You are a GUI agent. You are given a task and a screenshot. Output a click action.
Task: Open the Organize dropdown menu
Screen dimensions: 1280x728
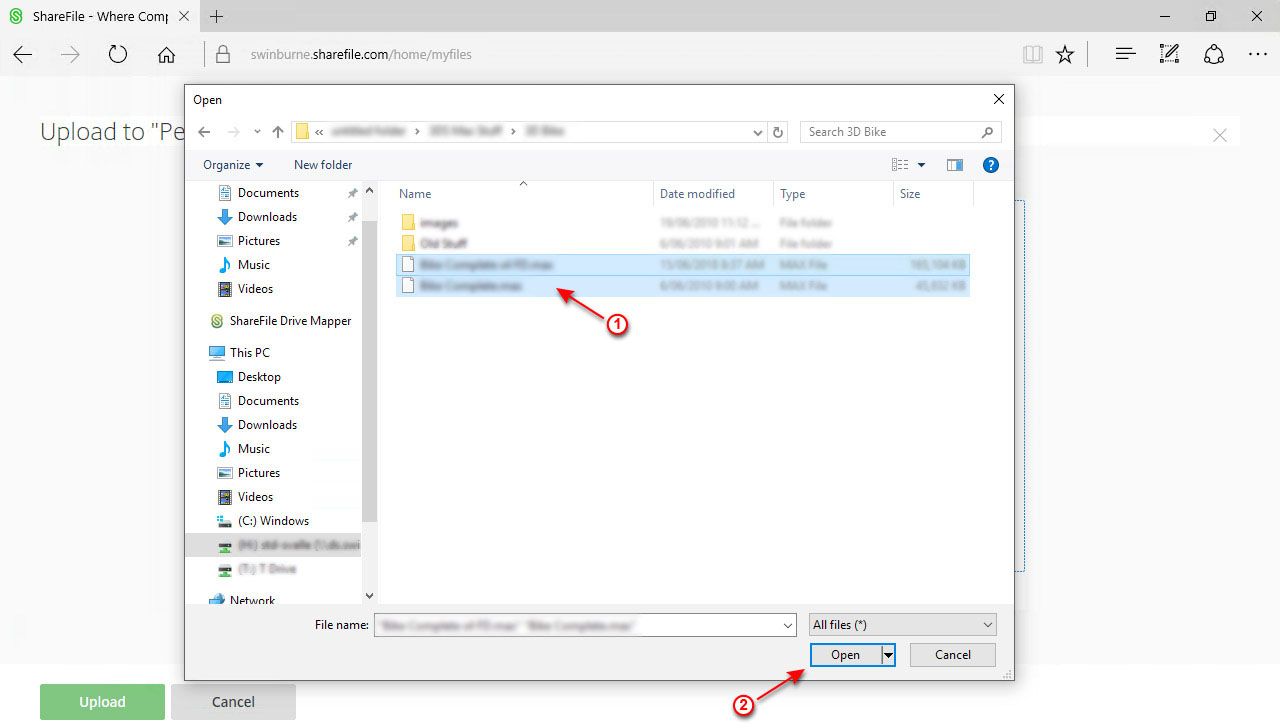coord(233,165)
